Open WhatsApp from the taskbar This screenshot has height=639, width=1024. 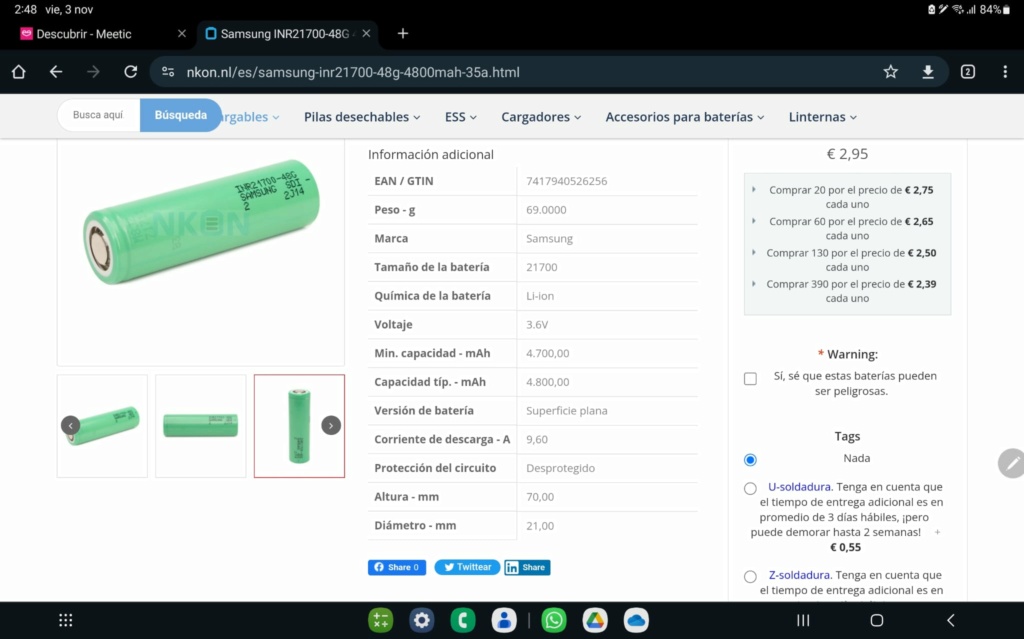pos(554,620)
